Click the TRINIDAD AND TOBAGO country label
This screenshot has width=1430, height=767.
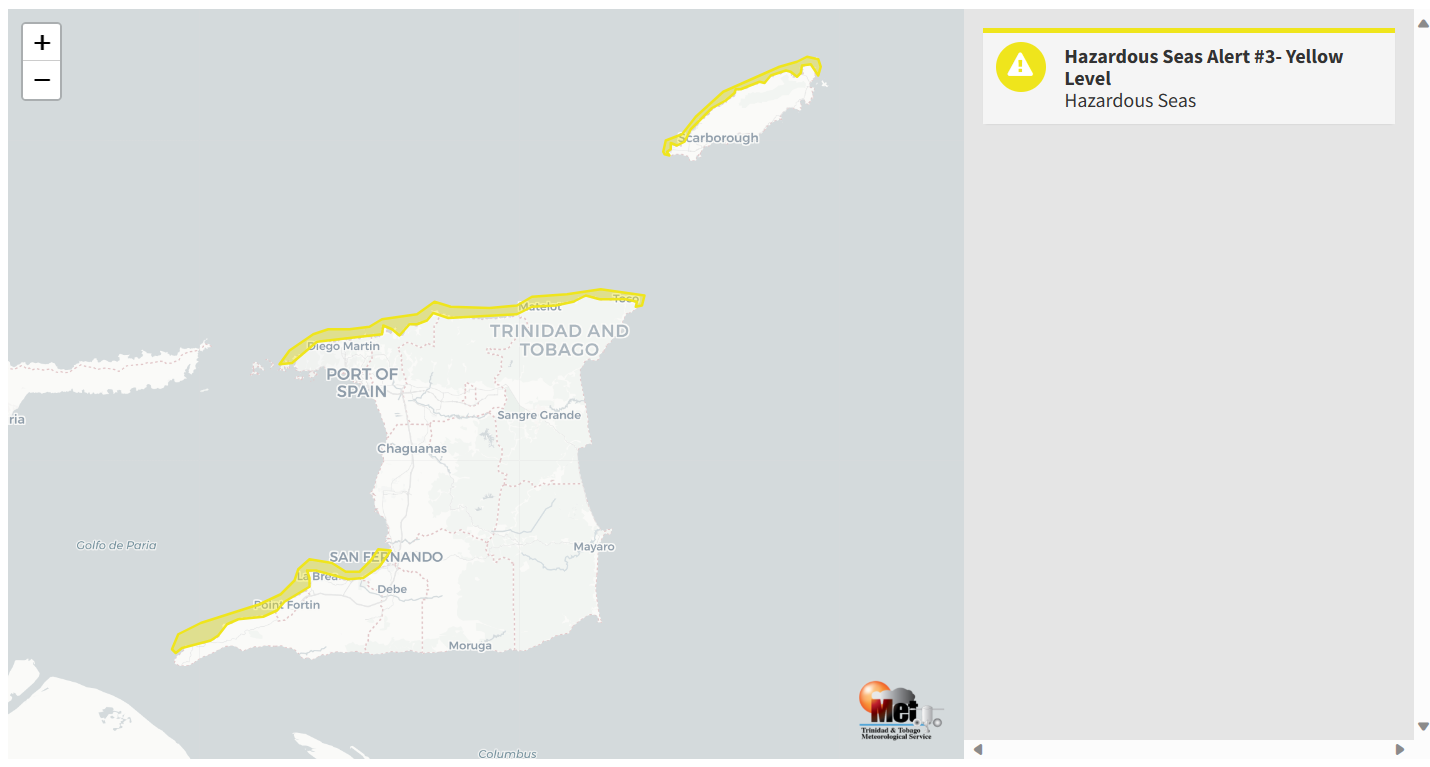559,340
